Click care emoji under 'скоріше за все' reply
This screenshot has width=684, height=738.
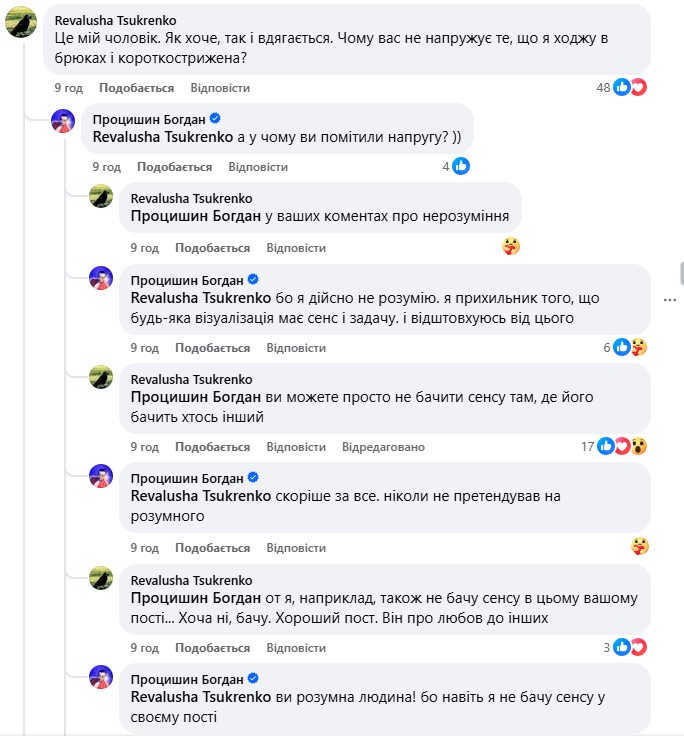pyautogui.click(x=640, y=547)
